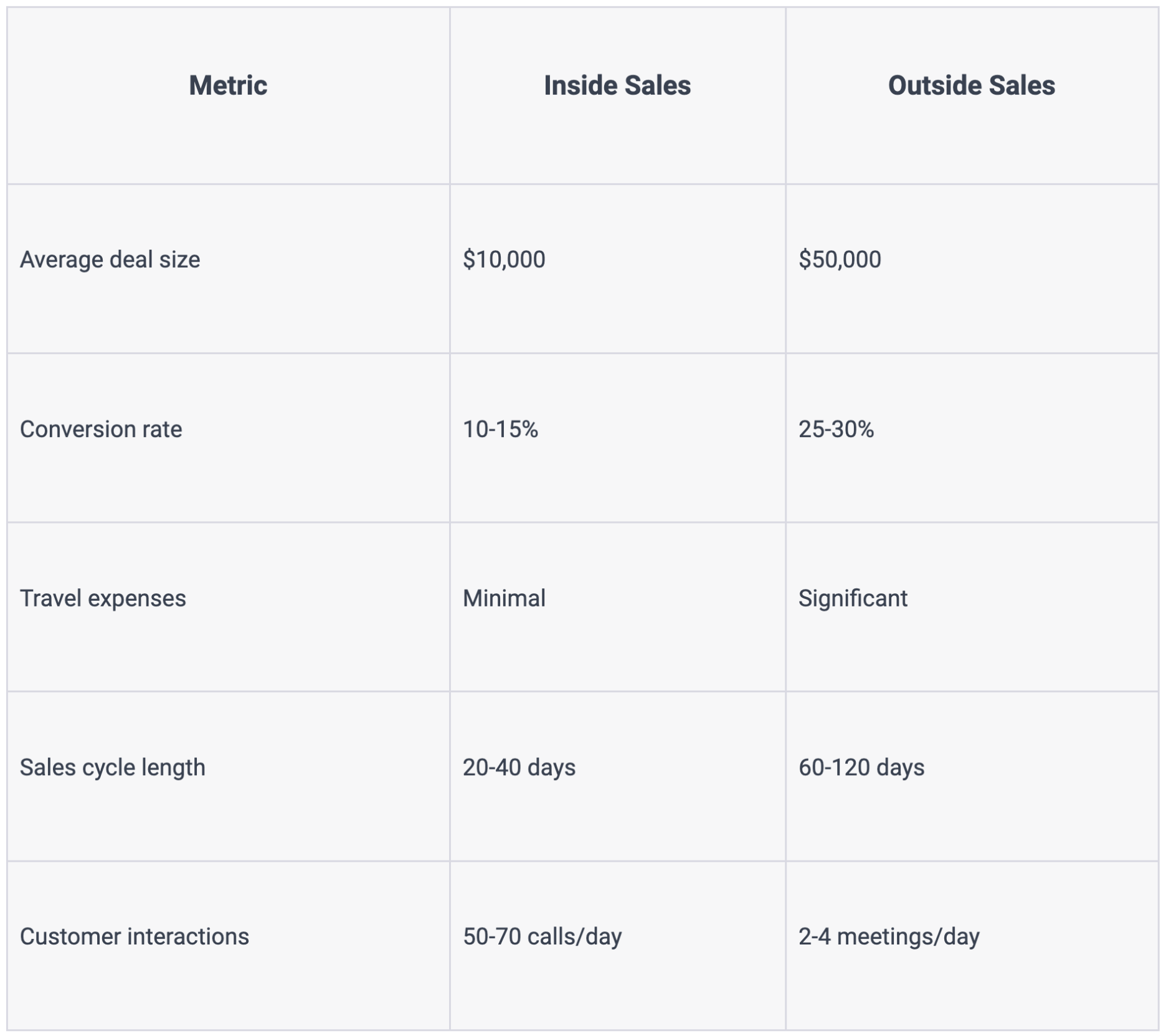1166x1036 pixels.
Task: Select the Travel expenses row label
Action: [x=103, y=598]
